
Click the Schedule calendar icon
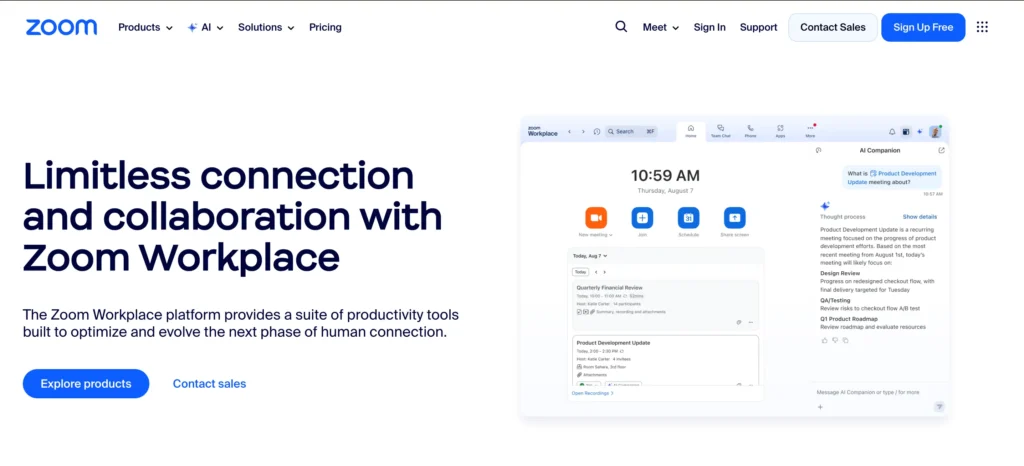(688, 217)
